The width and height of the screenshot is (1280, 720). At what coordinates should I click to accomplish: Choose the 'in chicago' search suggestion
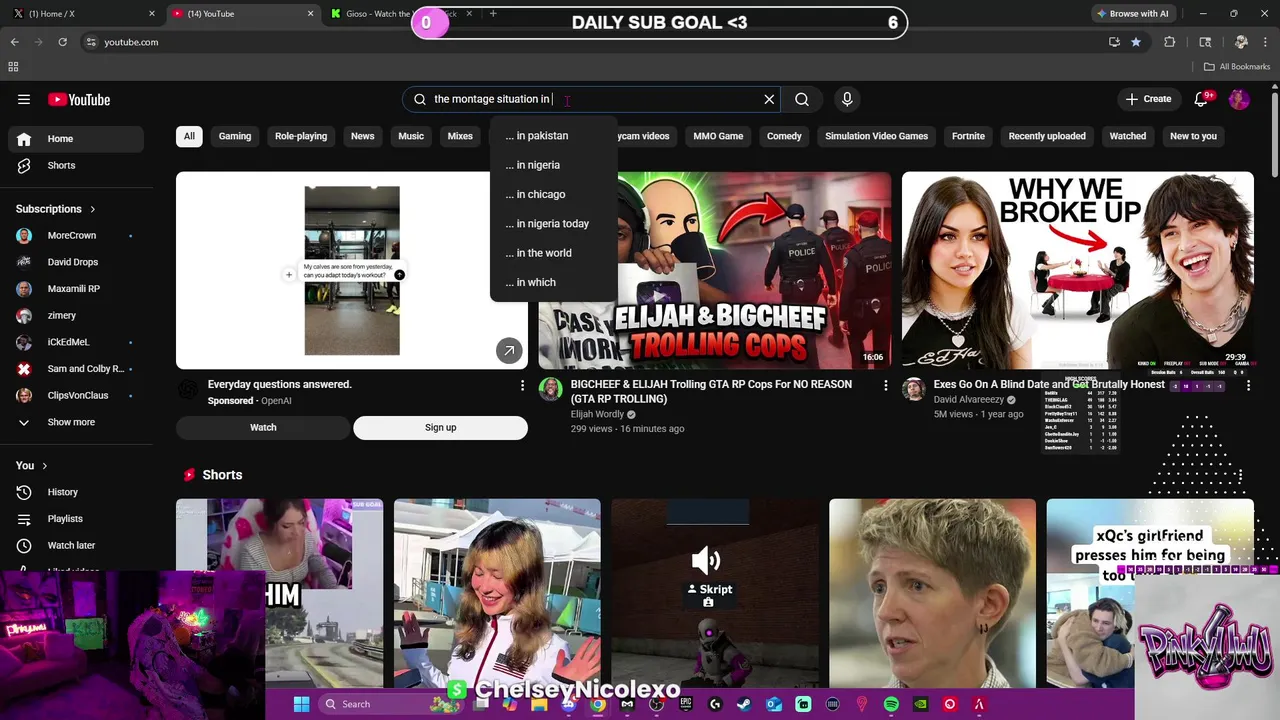[553, 194]
